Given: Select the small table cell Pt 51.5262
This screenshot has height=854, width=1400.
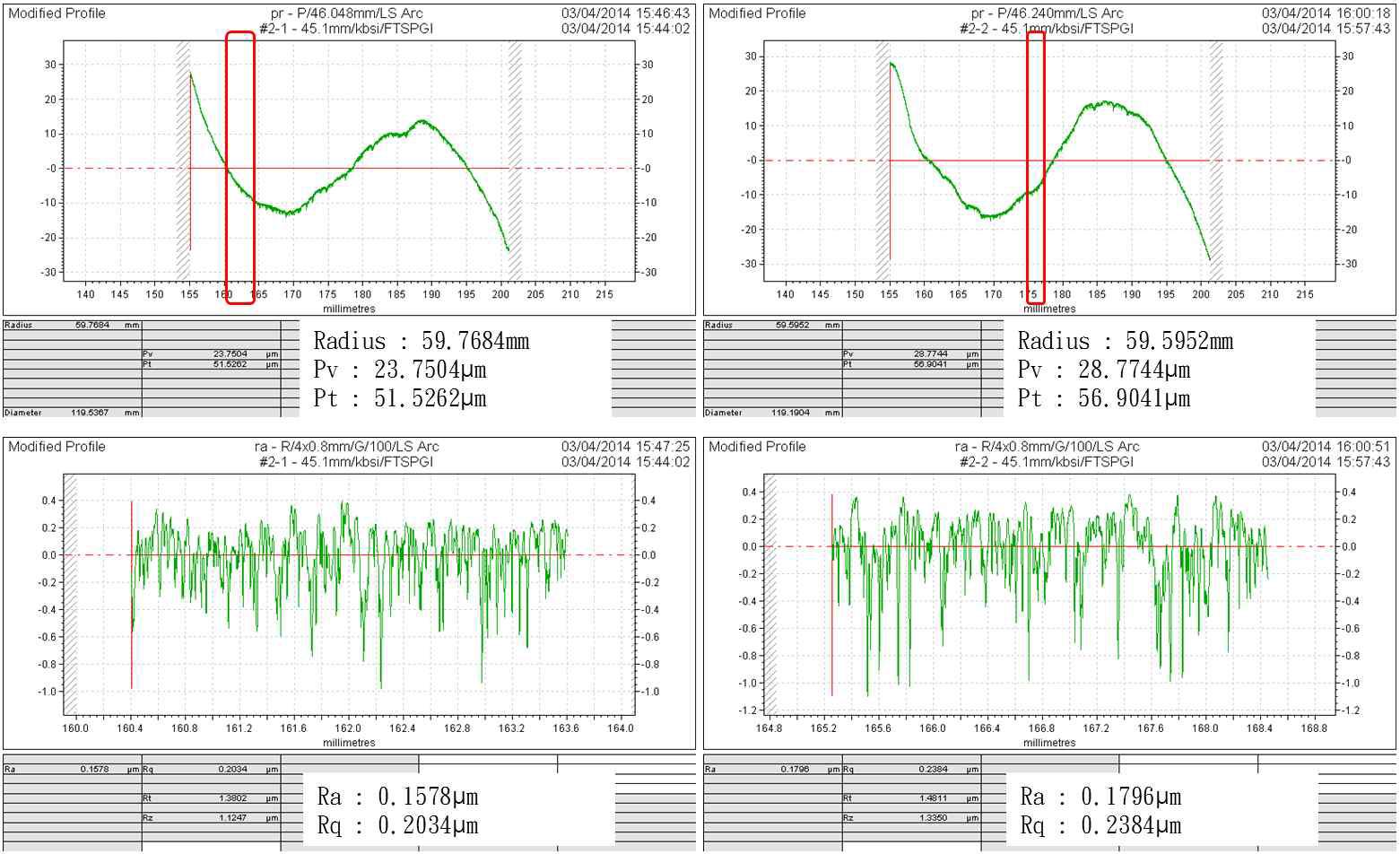Looking at the screenshot, I should (x=211, y=364).
